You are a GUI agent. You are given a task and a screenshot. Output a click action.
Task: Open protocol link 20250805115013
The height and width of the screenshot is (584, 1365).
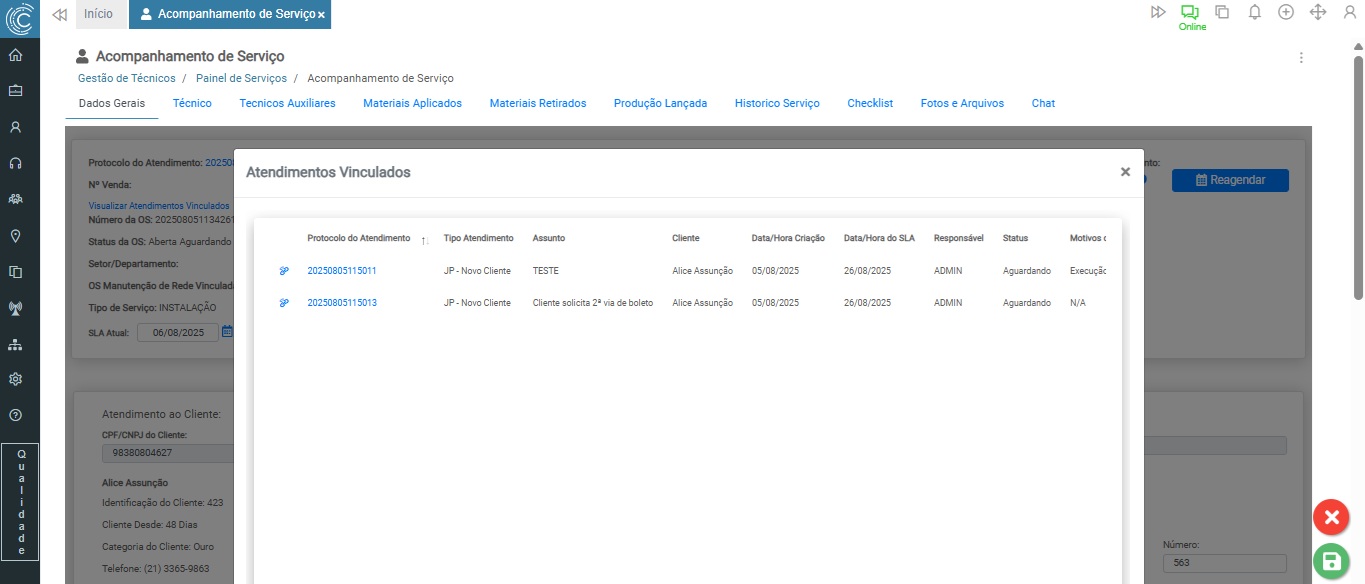click(342, 303)
